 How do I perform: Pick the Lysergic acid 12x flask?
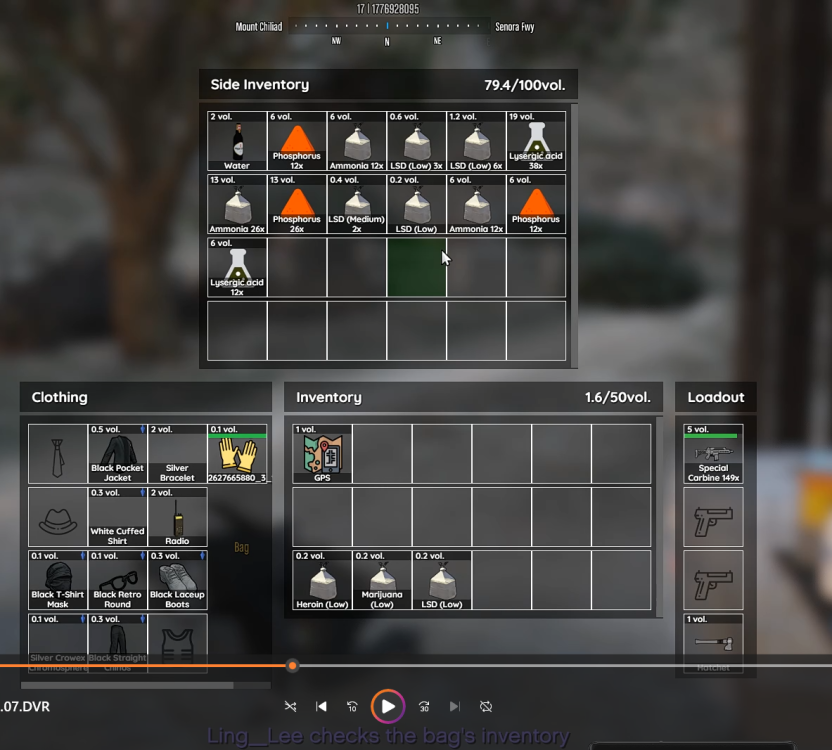[x=237, y=267]
